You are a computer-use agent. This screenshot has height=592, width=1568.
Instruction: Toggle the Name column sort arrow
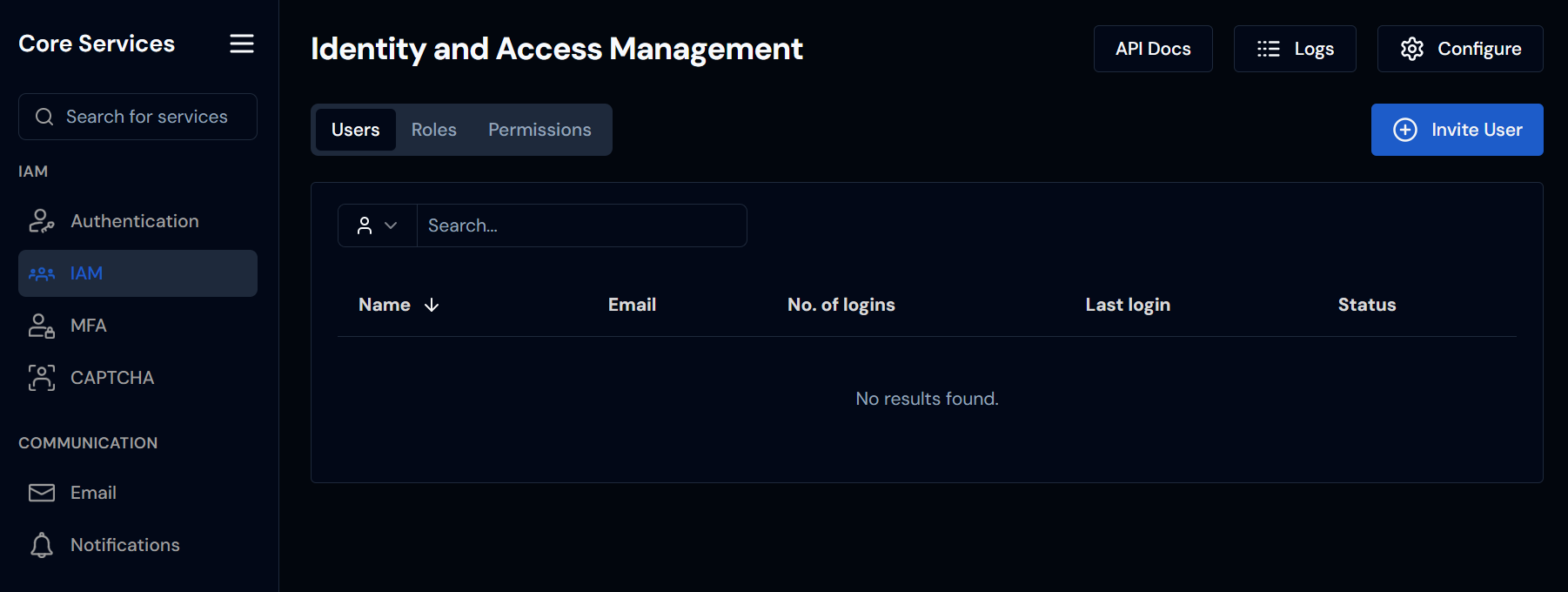[x=432, y=305]
